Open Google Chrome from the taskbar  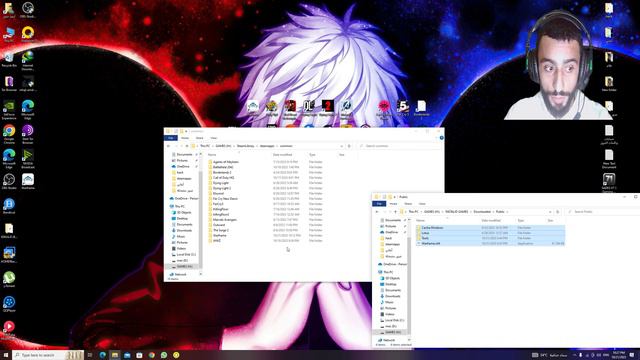pyautogui.click(x=151, y=355)
